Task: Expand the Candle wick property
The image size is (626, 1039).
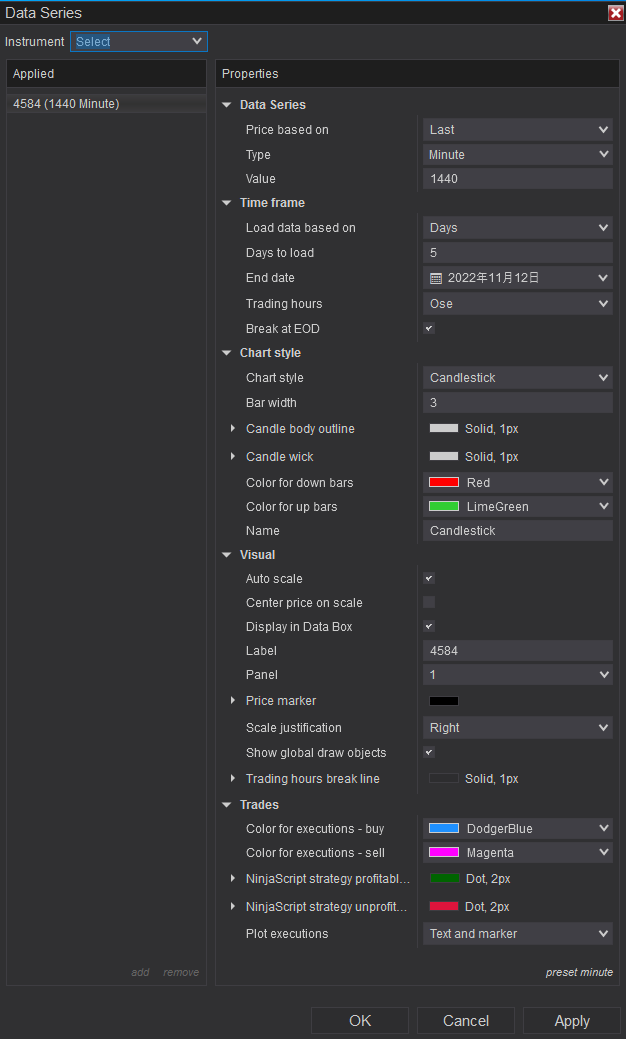Action: click(x=234, y=457)
